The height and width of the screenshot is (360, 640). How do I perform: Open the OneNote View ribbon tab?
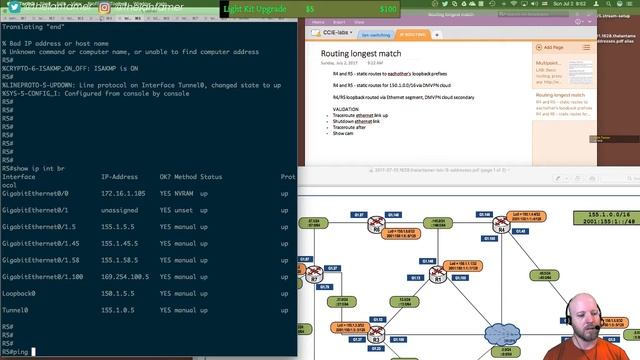click(x=359, y=22)
